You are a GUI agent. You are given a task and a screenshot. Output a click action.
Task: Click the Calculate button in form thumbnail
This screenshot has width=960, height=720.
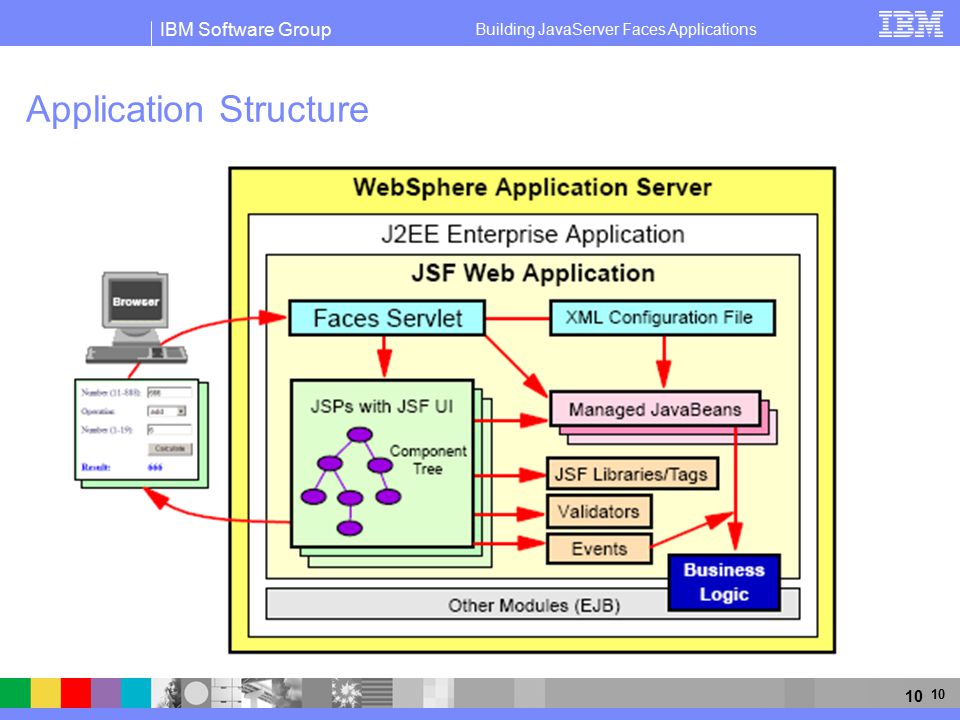170,449
